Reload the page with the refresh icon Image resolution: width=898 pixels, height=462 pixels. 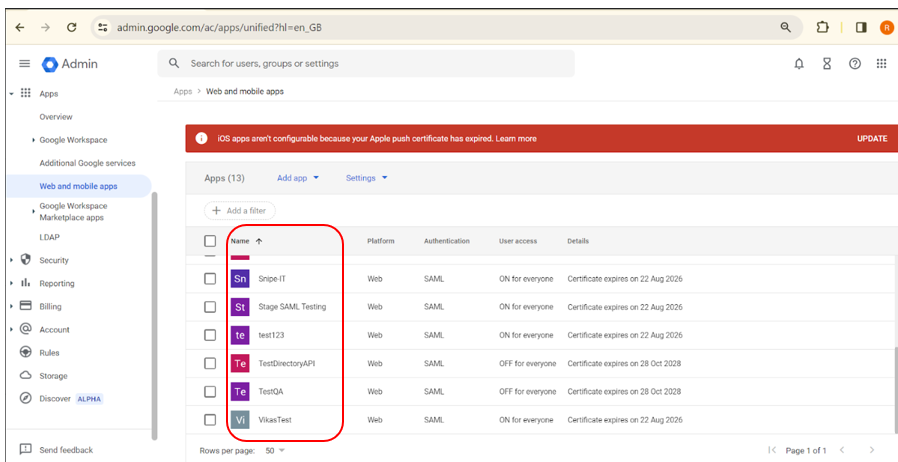[72, 27]
